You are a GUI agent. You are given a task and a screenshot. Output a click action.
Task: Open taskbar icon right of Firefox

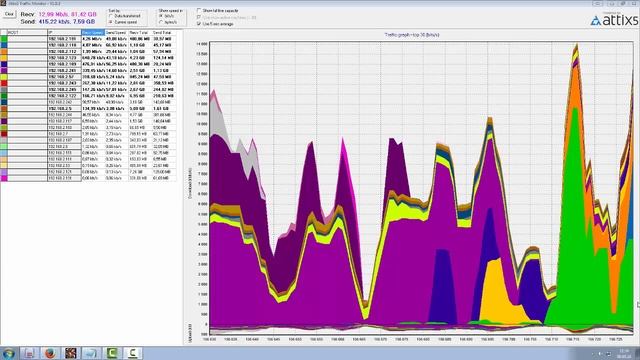point(71,353)
